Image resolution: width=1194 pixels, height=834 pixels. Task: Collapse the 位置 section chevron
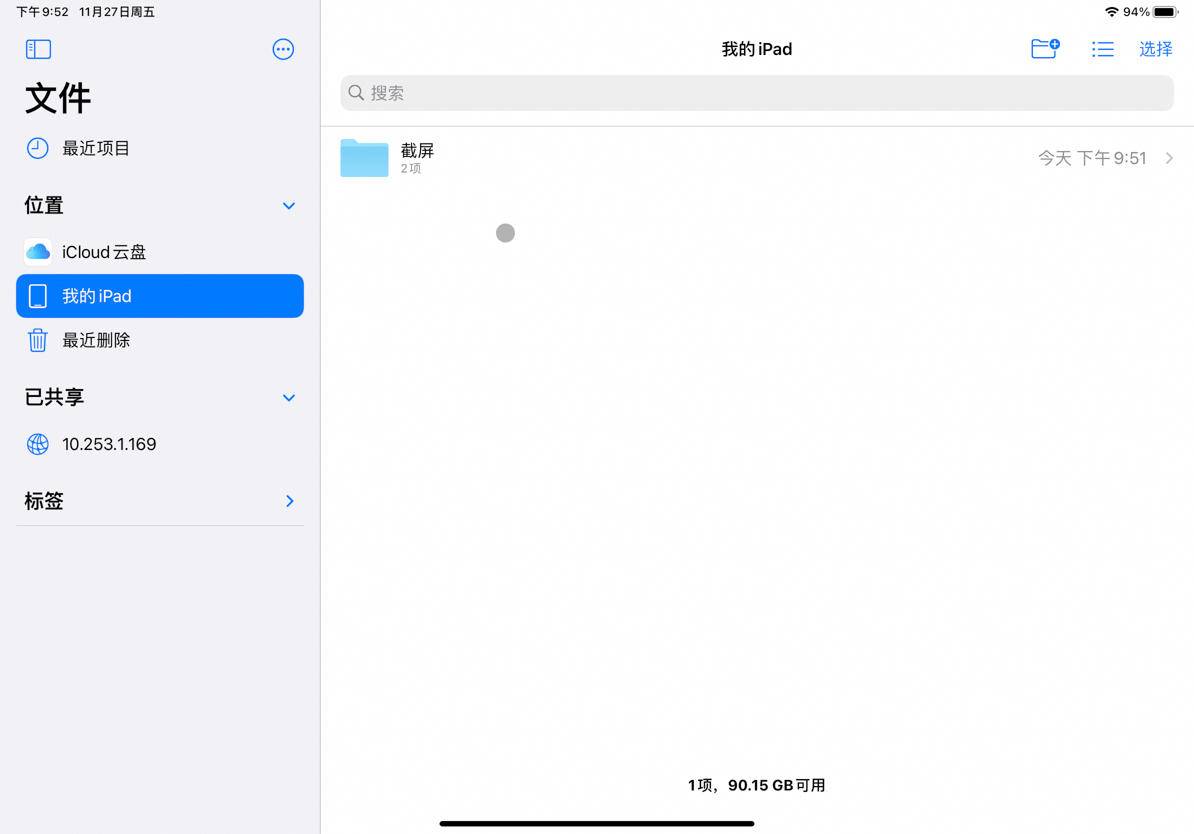pyautogui.click(x=289, y=206)
